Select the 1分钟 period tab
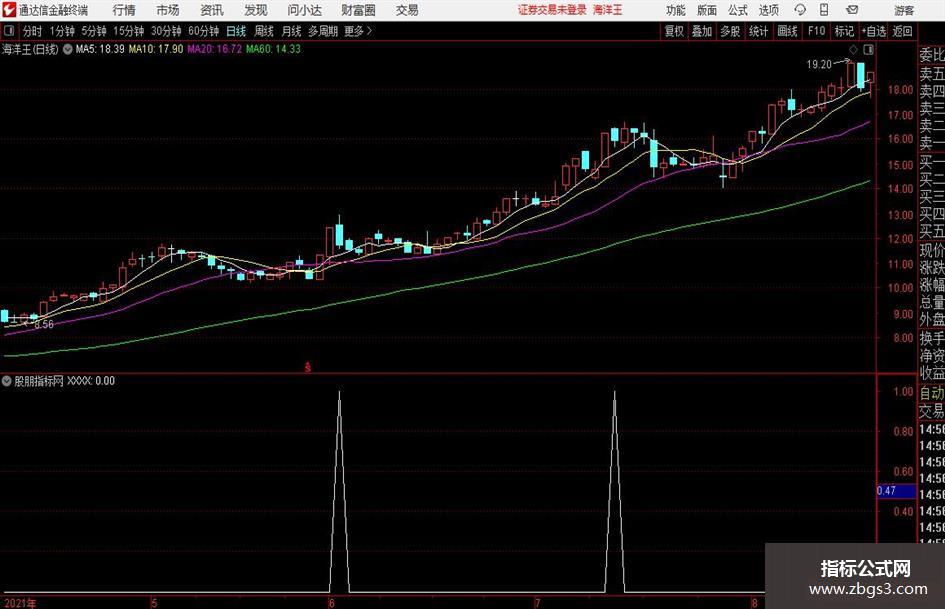Screen dimensions: 945x609 [61, 31]
